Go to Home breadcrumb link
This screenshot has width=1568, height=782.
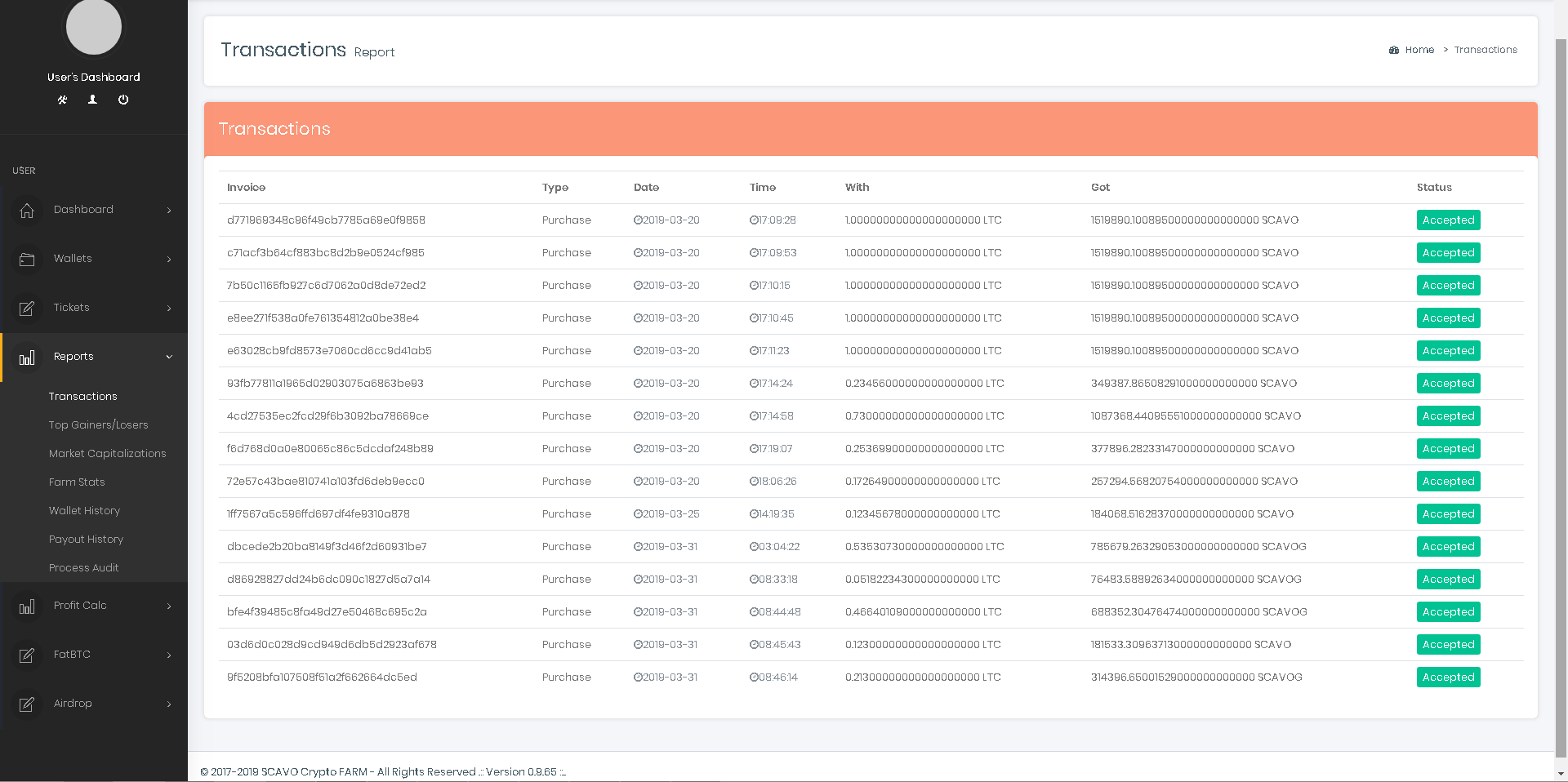pos(1419,50)
